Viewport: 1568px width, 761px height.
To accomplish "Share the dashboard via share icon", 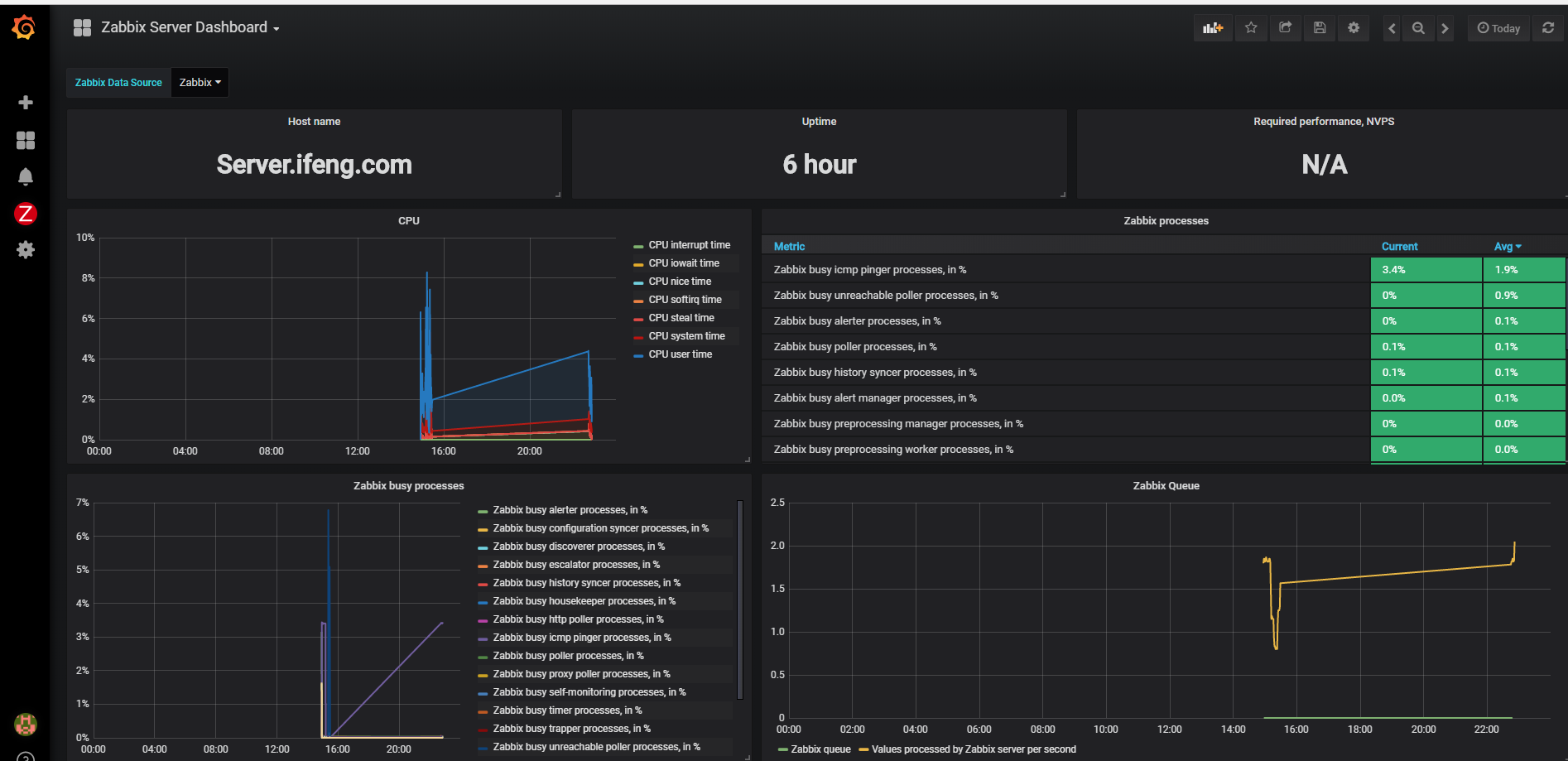I will tap(1285, 28).
